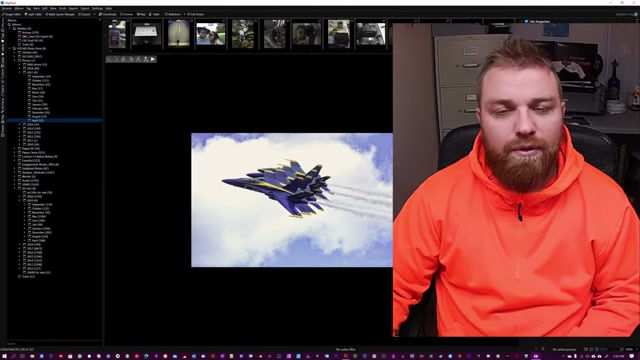
Task: Collapse the 4TB WD Photo Drive node
Action: click(9, 49)
